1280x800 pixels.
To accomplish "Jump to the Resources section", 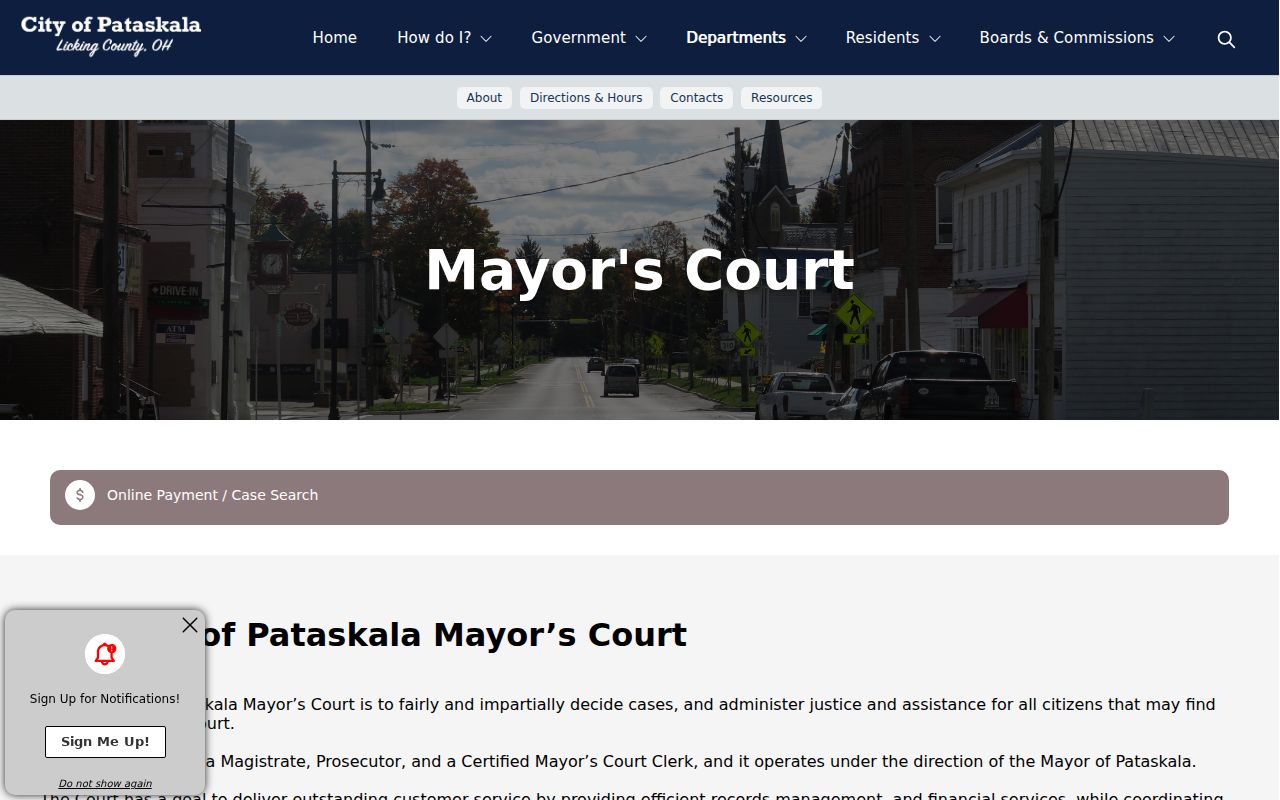I will (x=781, y=98).
